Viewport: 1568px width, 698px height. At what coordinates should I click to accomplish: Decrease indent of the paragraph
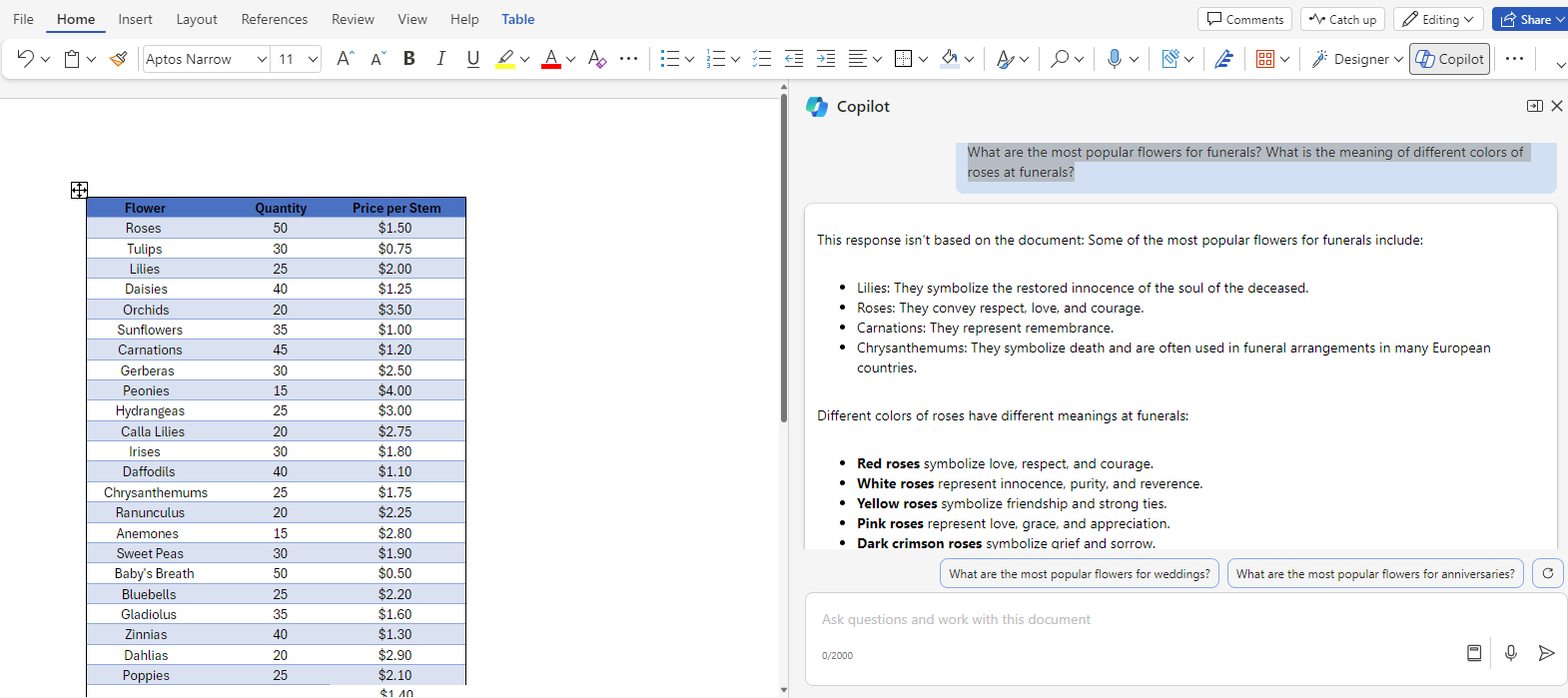[x=794, y=59]
